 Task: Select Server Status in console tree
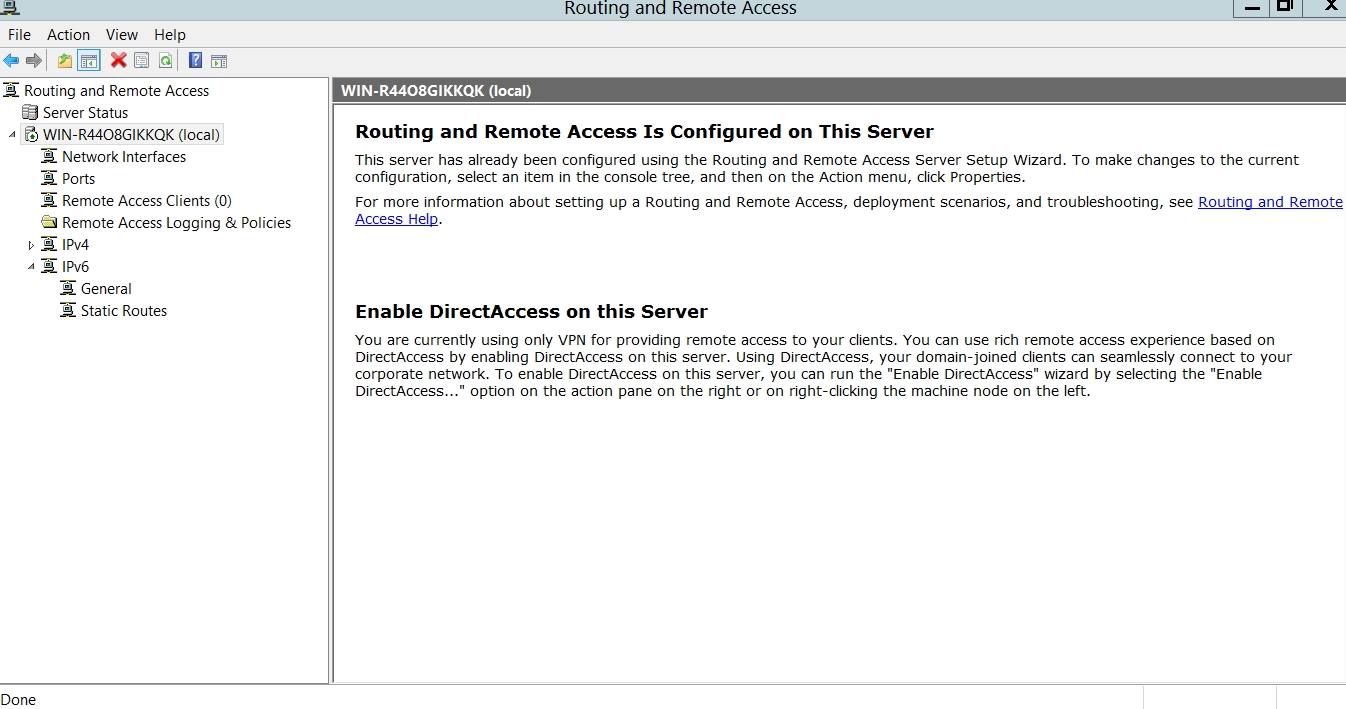click(x=85, y=113)
